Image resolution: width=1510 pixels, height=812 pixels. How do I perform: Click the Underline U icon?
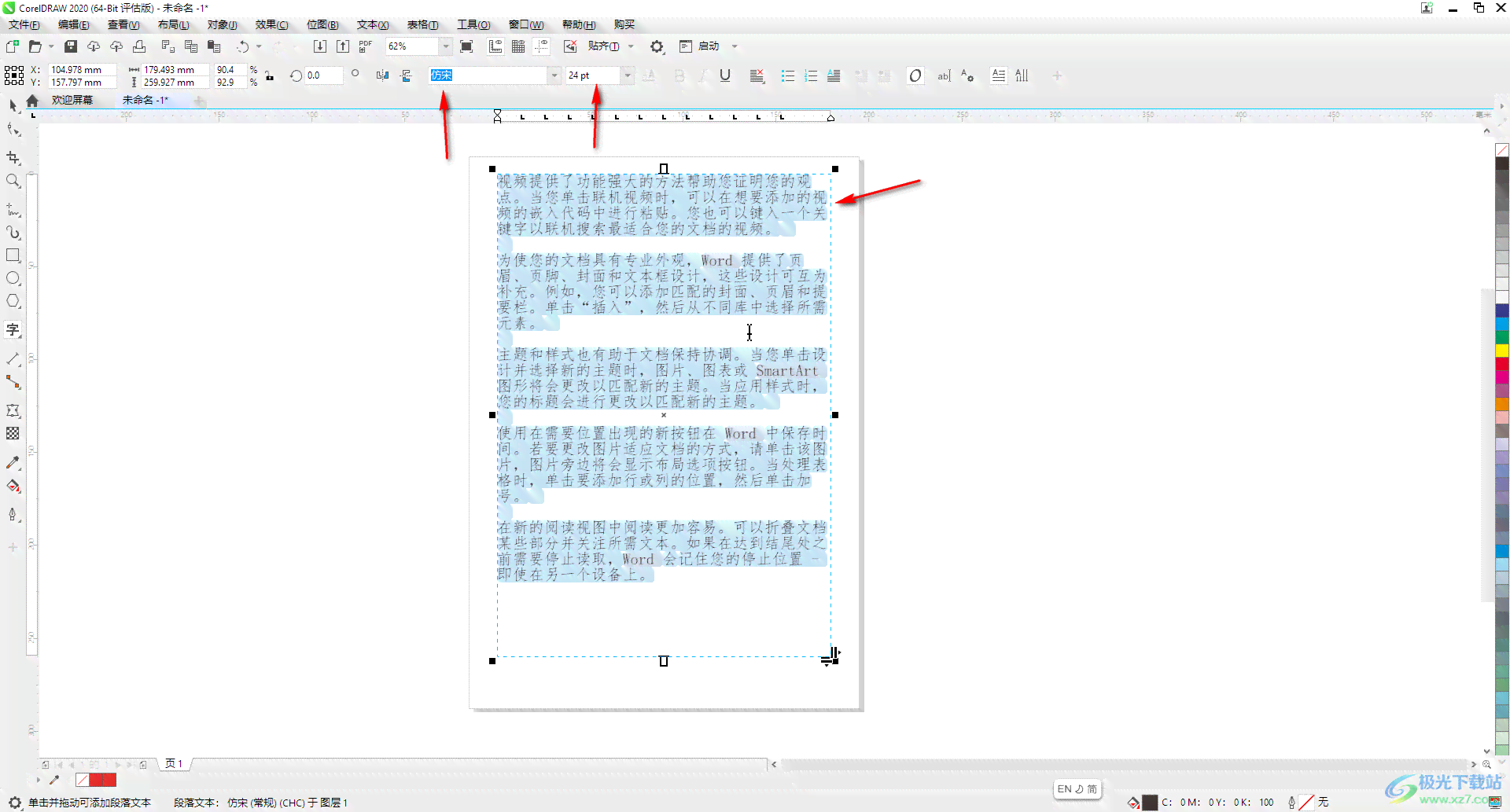click(x=725, y=75)
